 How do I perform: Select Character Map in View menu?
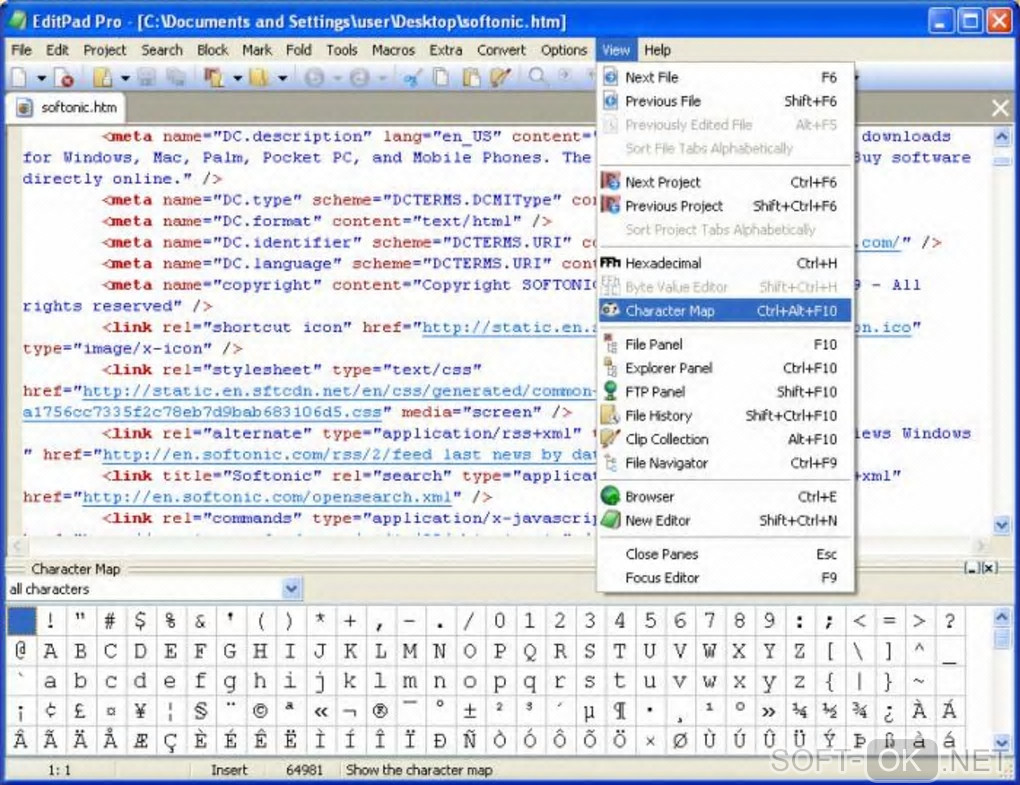pyautogui.click(x=725, y=310)
